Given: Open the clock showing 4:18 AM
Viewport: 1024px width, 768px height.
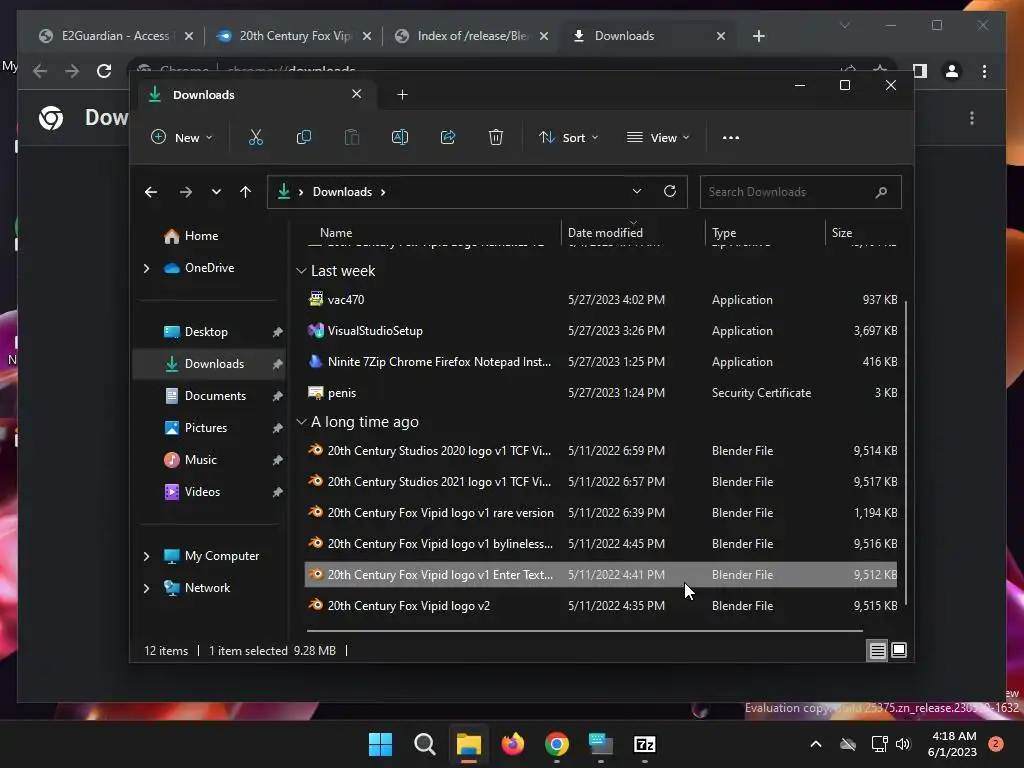Looking at the screenshot, I should 953,744.
